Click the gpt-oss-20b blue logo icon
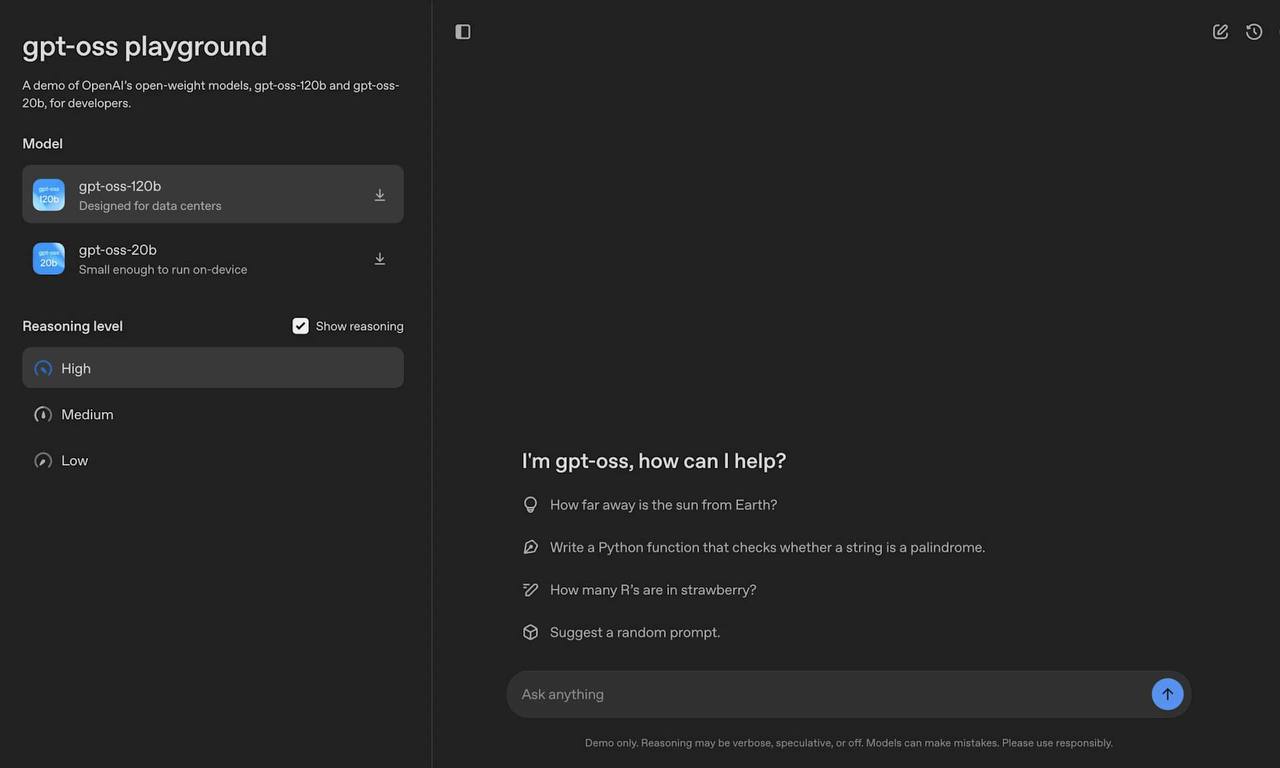 click(x=49, y=259)
